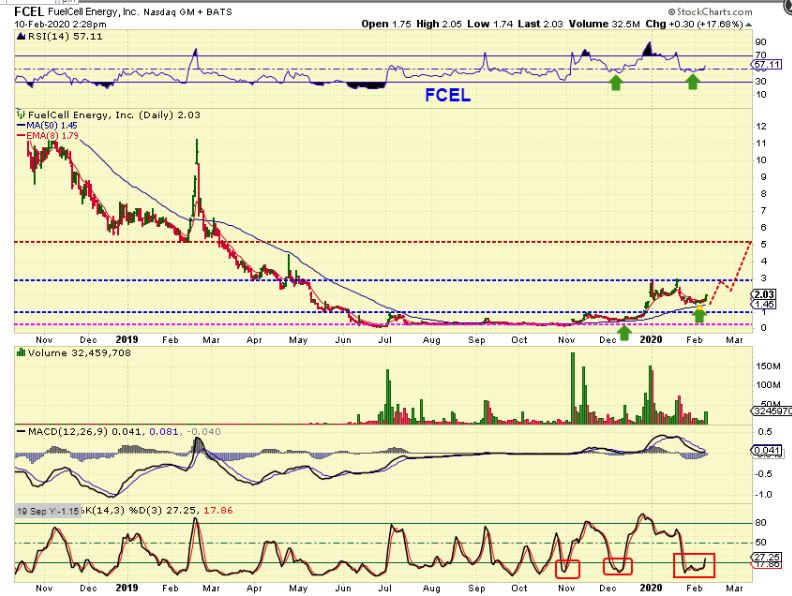
Task: Select the November red box on stochastic panel
Action: click(568, 567)
